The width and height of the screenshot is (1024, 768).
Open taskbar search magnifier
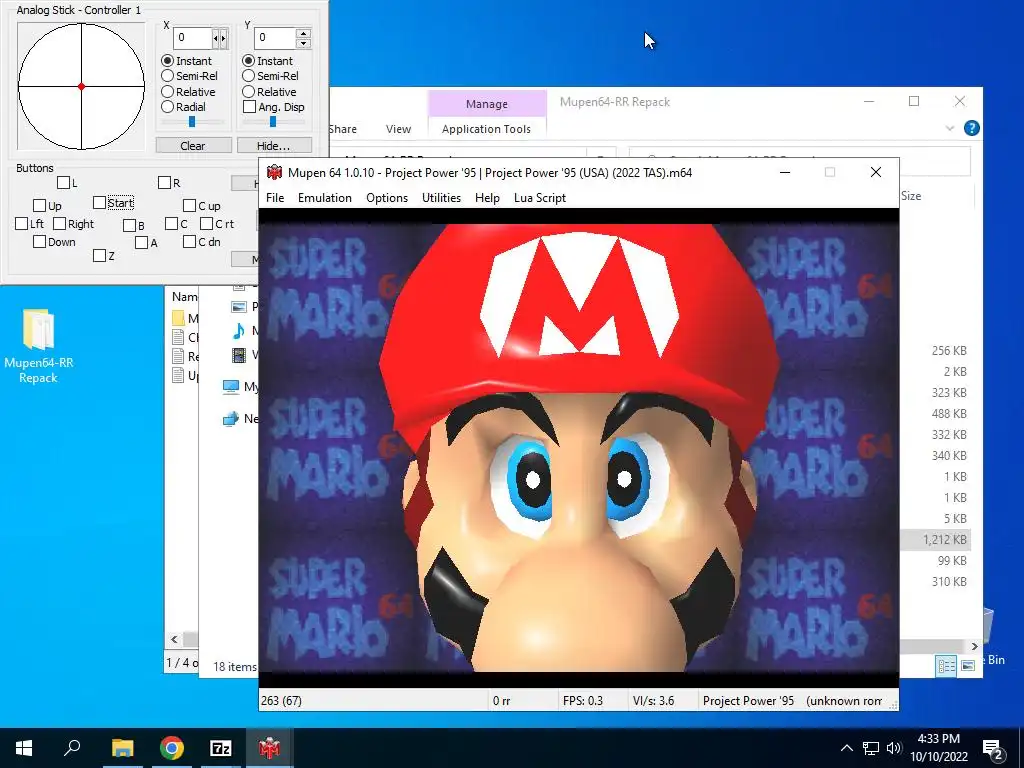72,748
